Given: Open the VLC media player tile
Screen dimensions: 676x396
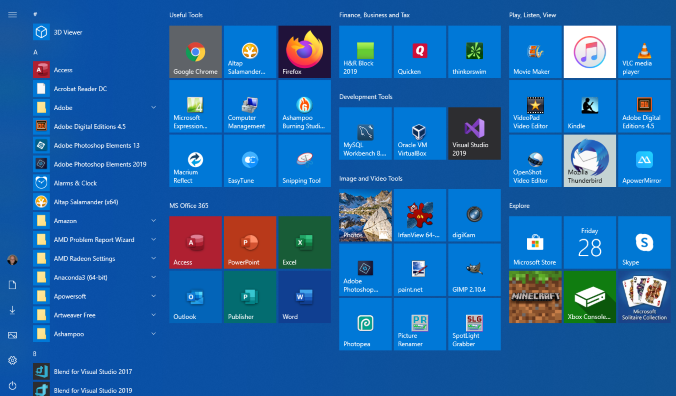Looking at the screenshot, I should 644,52.
